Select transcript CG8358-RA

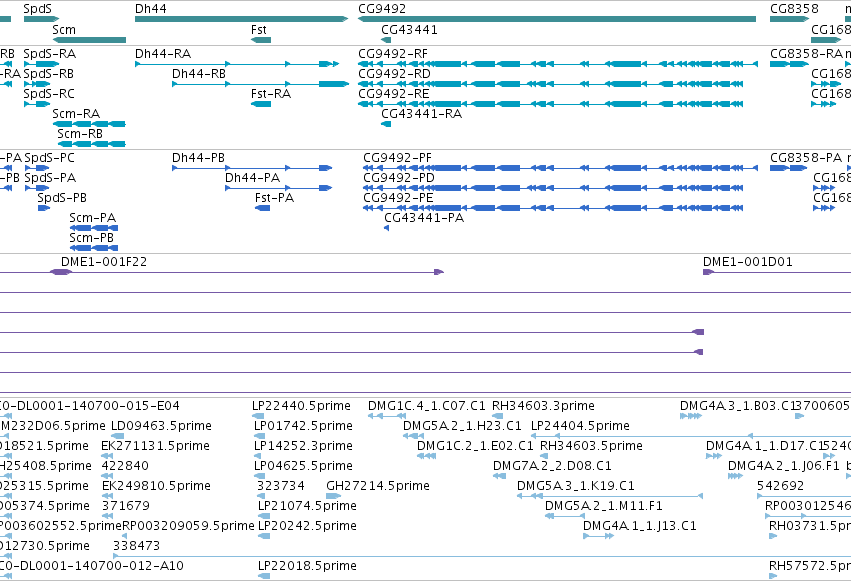tap(790, 64)
